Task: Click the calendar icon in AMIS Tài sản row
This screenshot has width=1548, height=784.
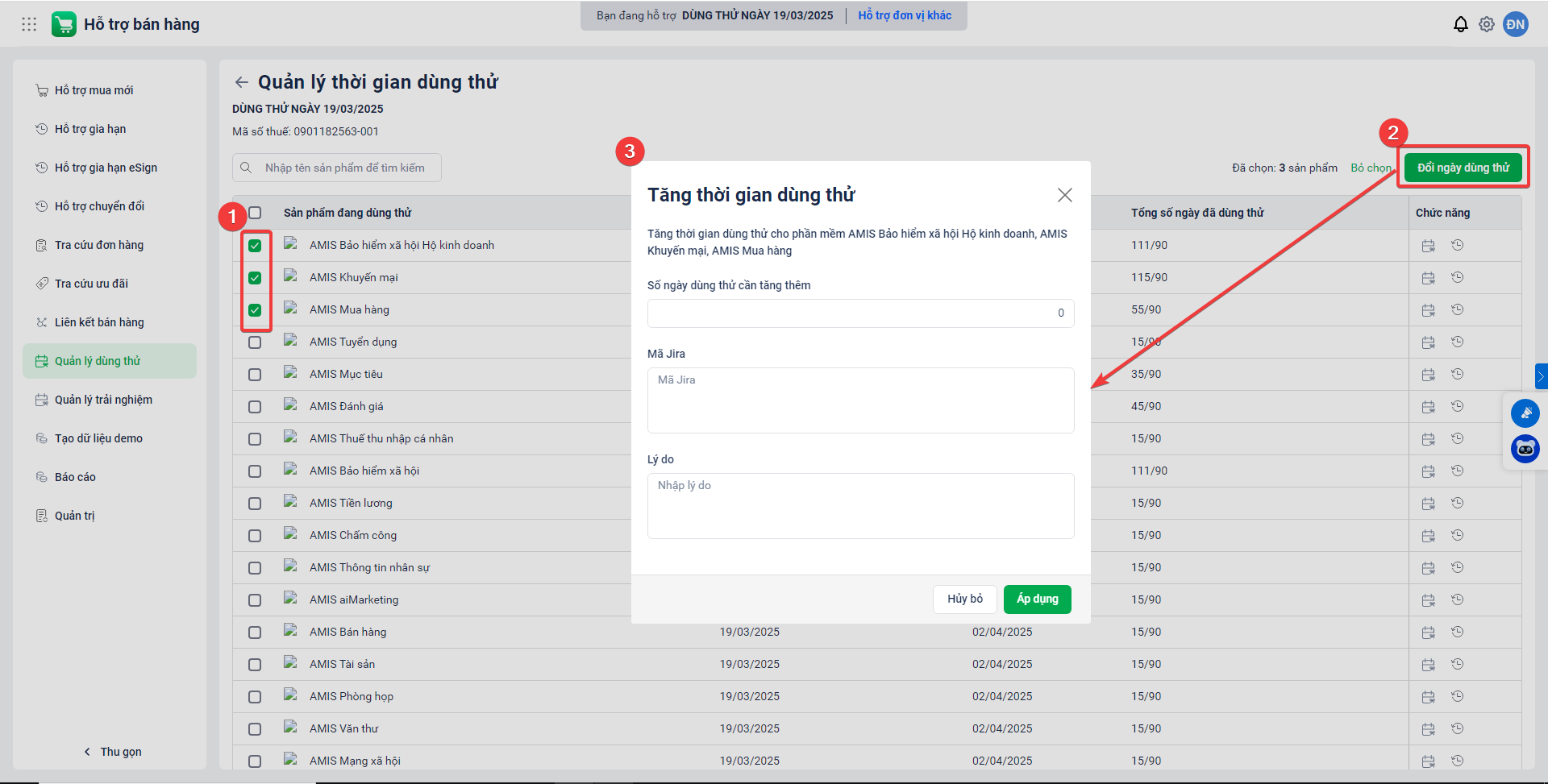Action: pos(1428,665)
